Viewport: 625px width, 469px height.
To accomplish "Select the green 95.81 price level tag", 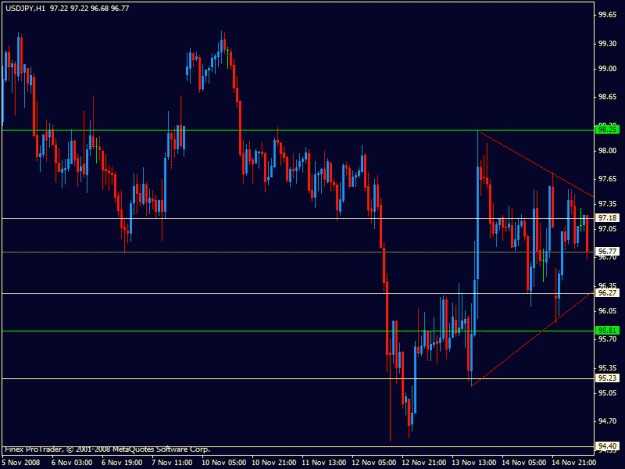I will coord(607,330).
